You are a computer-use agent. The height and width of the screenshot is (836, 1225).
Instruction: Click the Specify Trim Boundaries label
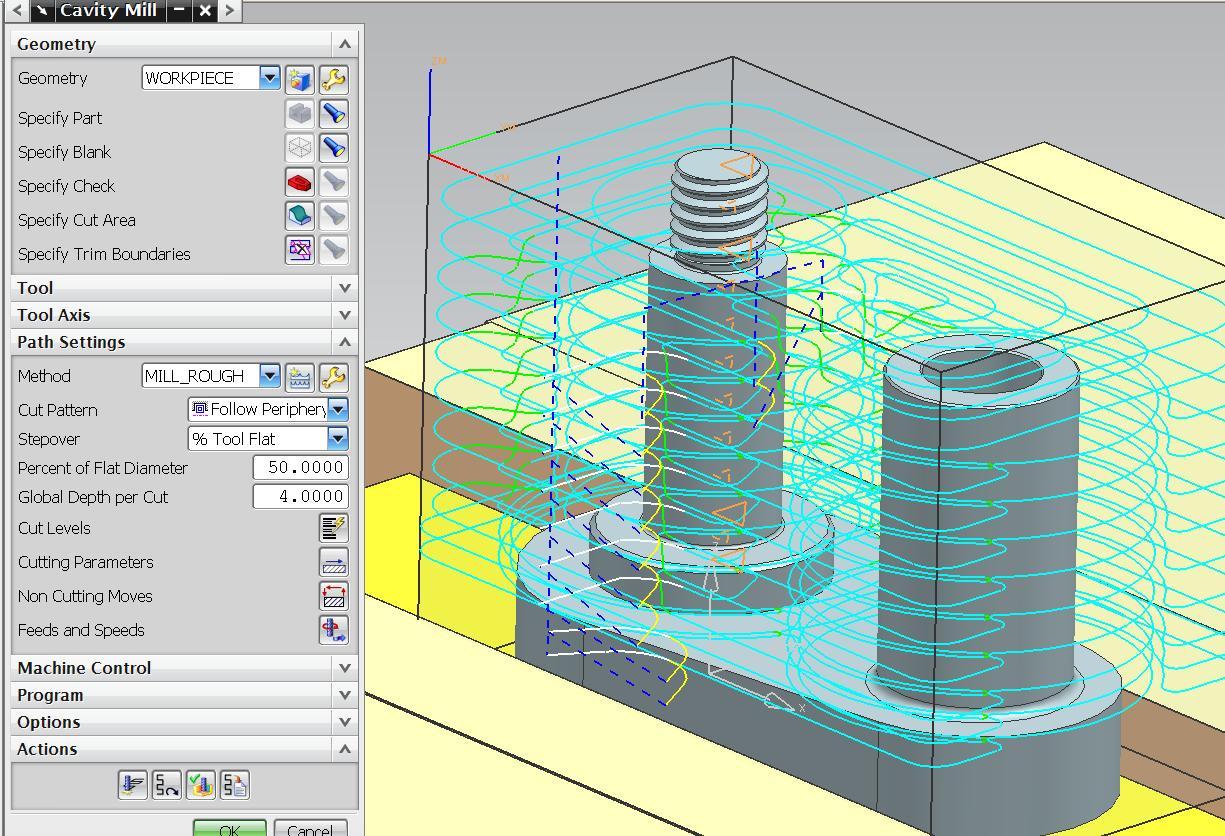click(x=104, y=254)
